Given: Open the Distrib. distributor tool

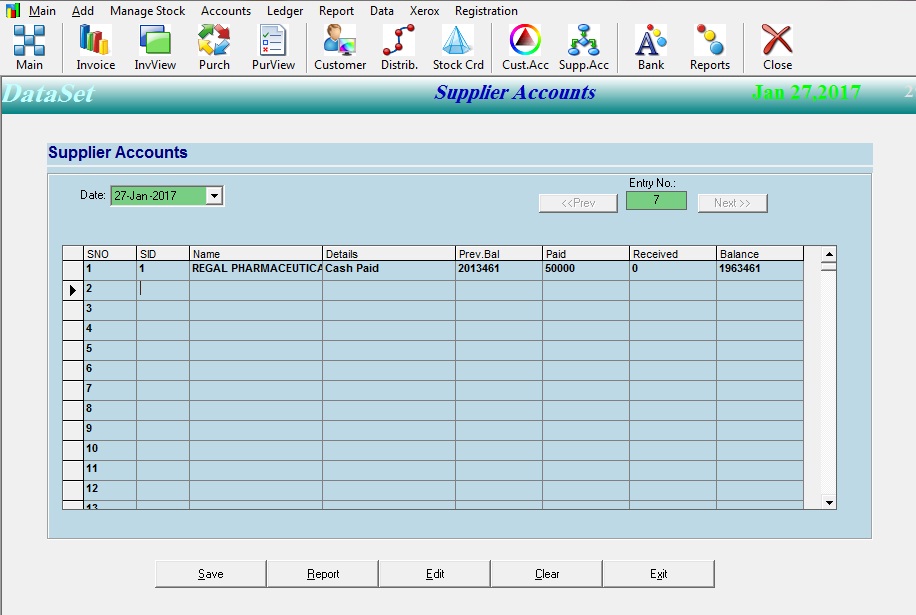Looking at the screenshot, I should pos(400,47).
